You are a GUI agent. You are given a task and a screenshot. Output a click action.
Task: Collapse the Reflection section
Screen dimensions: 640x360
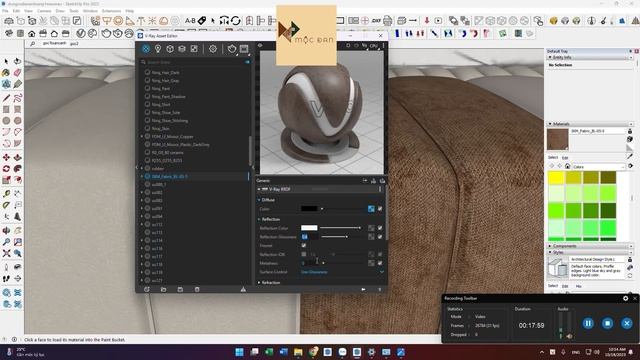pyautogui.click(x=259, y=219)
